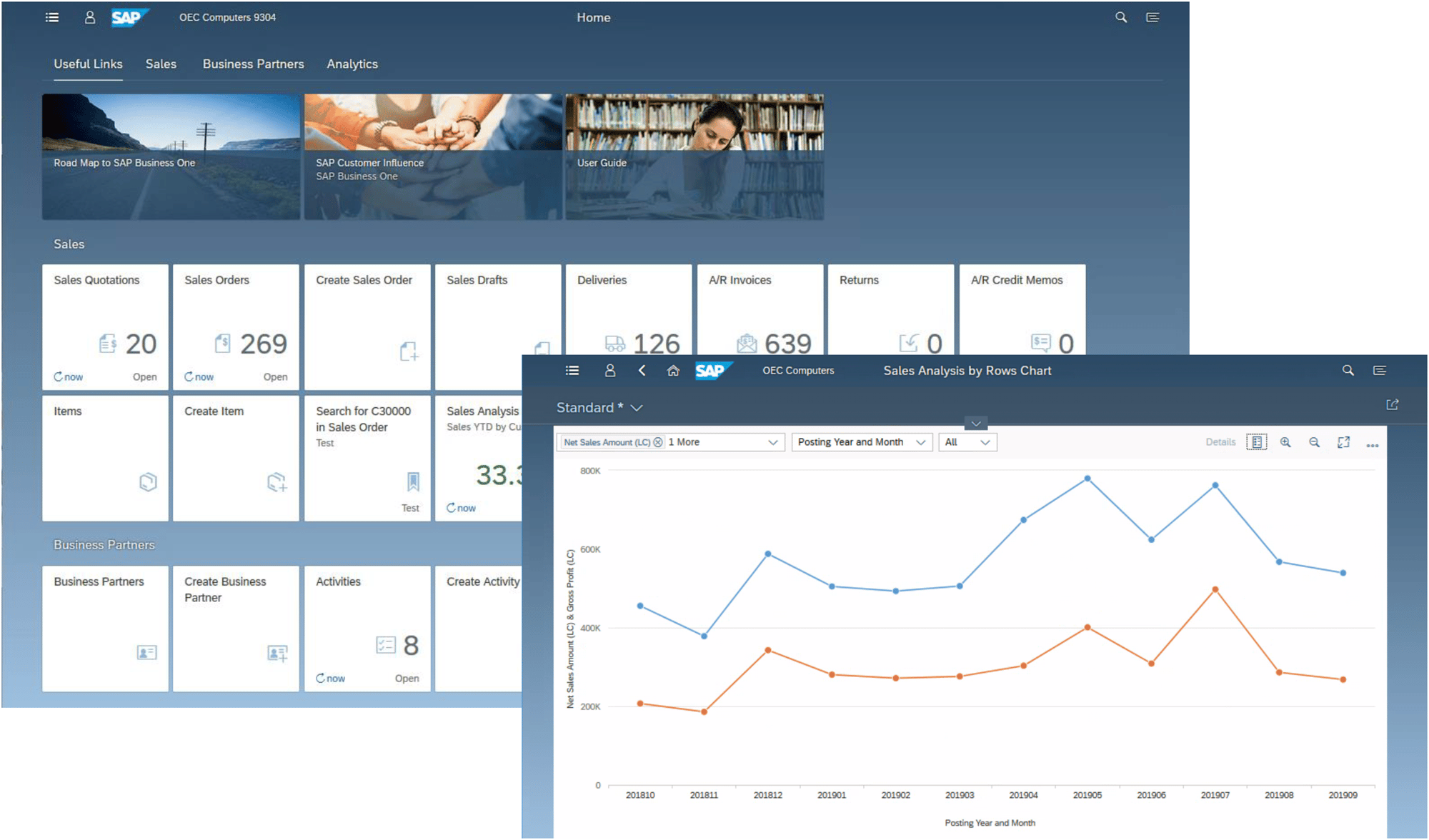This screenshot has width=1429, height=840.
Task: Zoom out on the sales chart
Action: (1315, 443)
